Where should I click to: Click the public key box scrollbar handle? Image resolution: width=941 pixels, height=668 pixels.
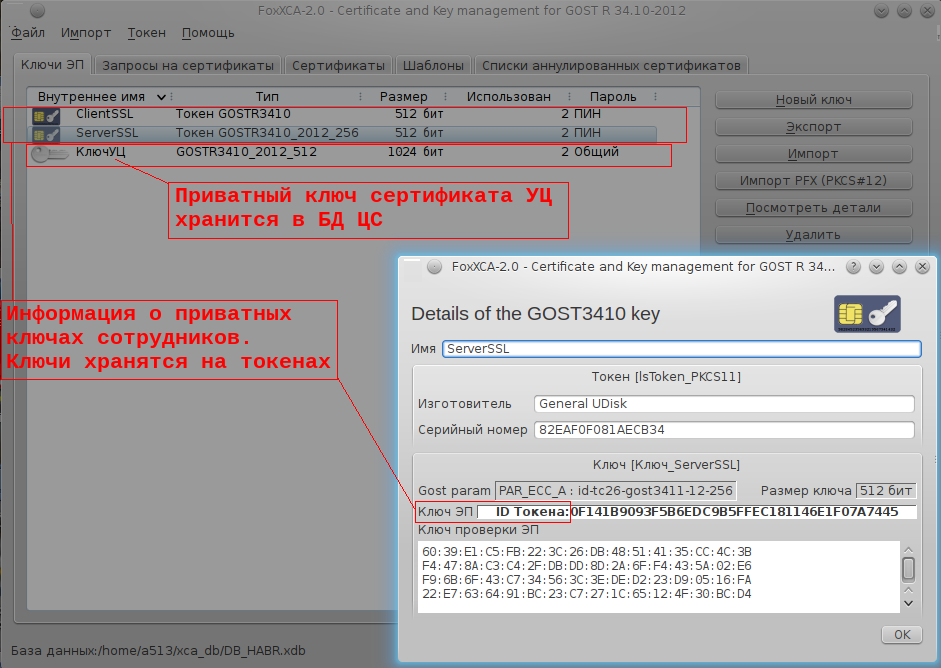pyautogui.click(x=909, y=569)
